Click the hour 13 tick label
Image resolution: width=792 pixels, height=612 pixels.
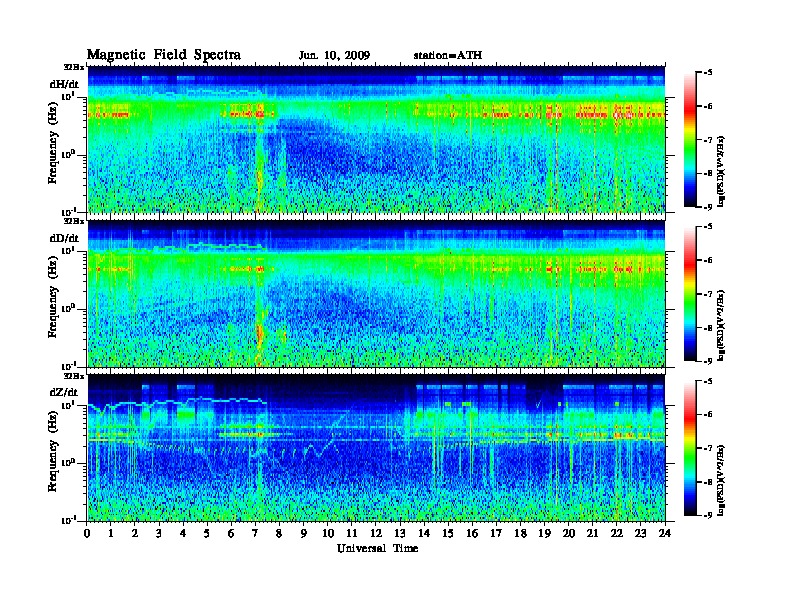click(x=400, y=533)
